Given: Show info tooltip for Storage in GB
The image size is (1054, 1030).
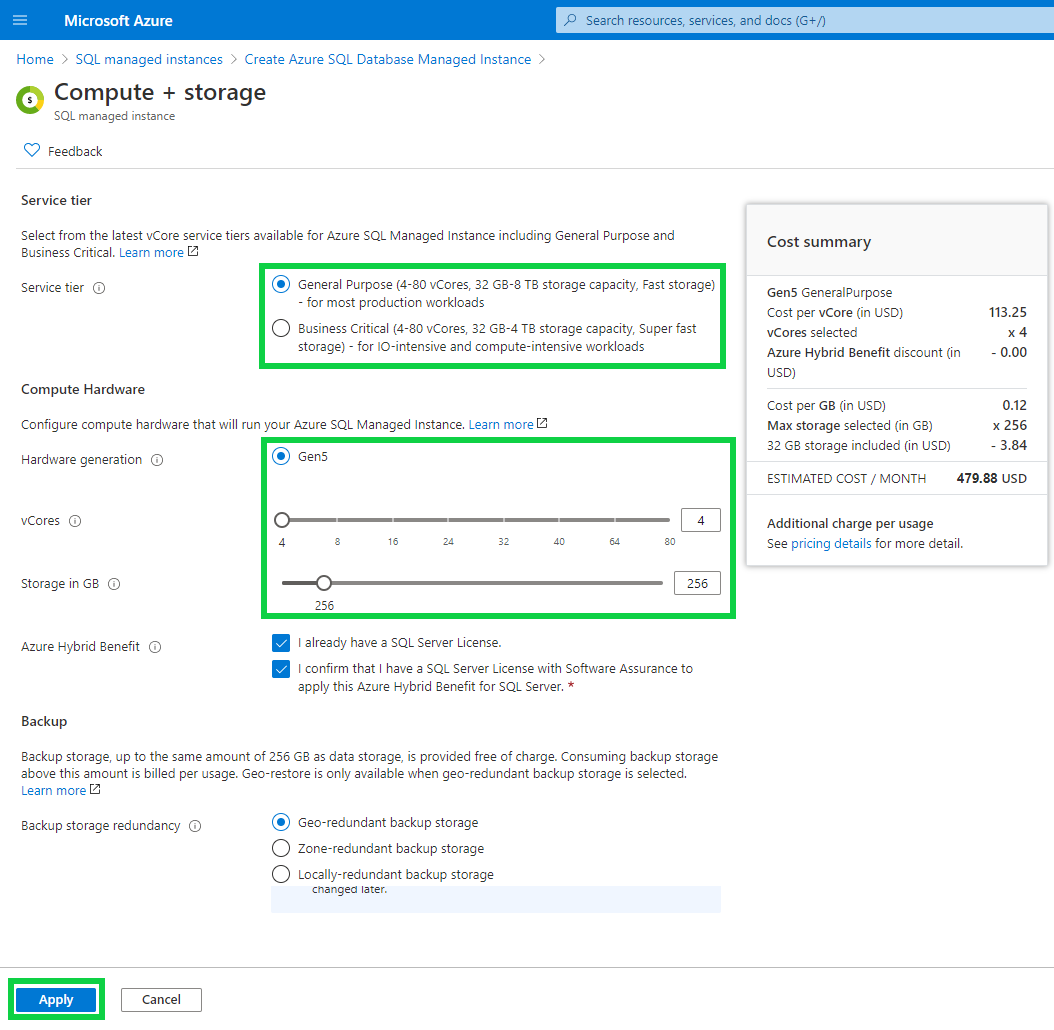Looking at the screenshot, I should coord(114,584).
